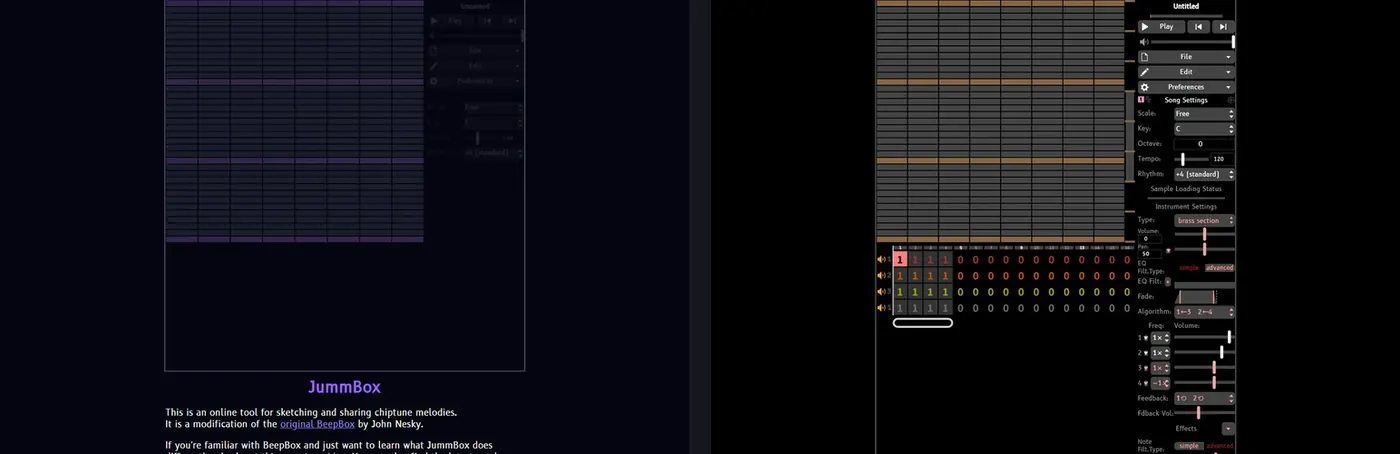The height and width of the screenshot is (454, 1400).
Task: Open the Effects dropdown button
Action: point(1228,428)
